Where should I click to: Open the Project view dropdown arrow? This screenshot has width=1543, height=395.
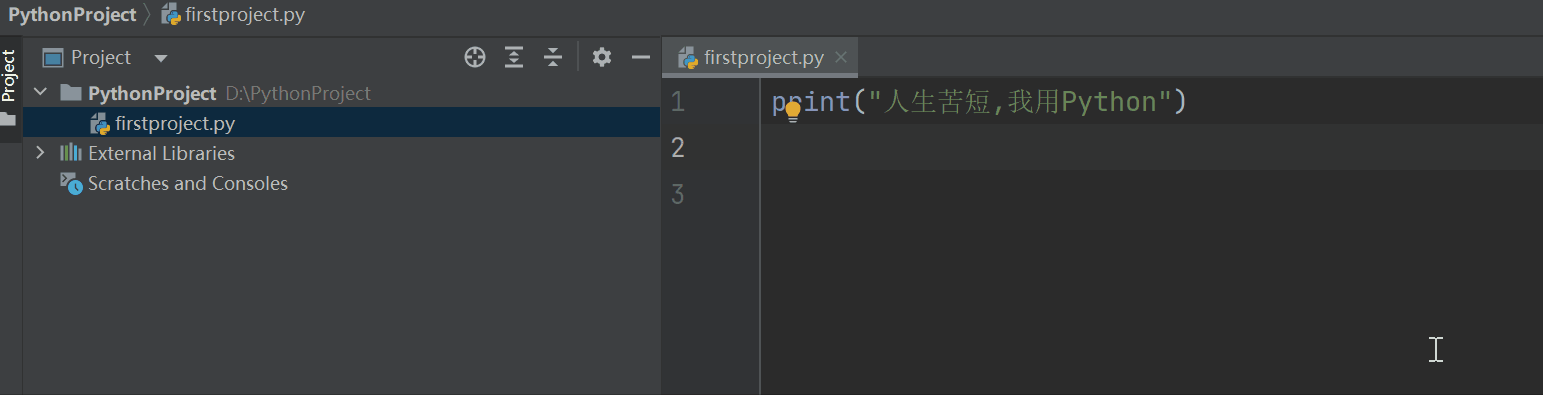(x=161, y=58)
